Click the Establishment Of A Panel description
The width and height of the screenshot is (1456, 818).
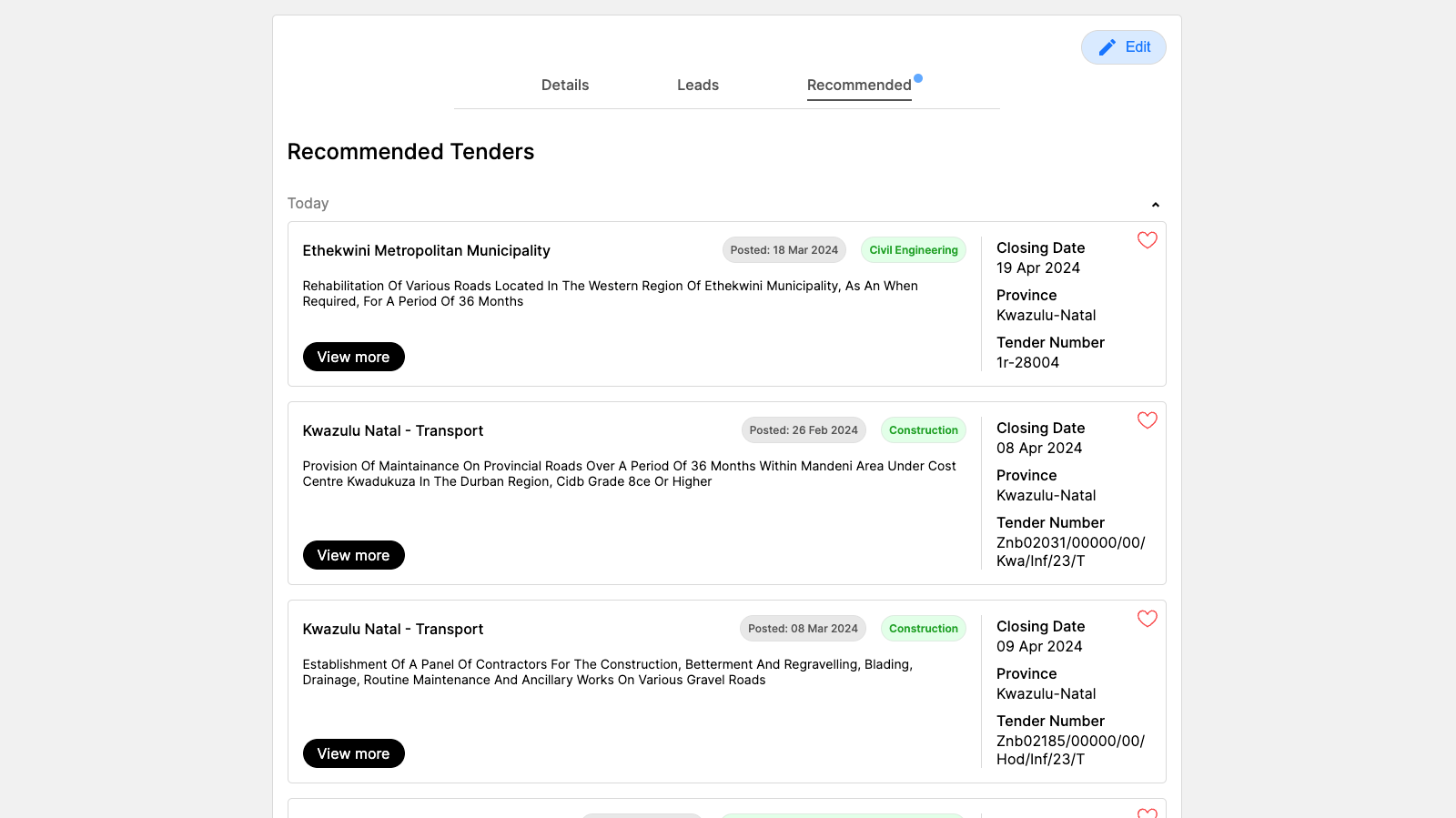pyautogui.click(x=608, y=672)
